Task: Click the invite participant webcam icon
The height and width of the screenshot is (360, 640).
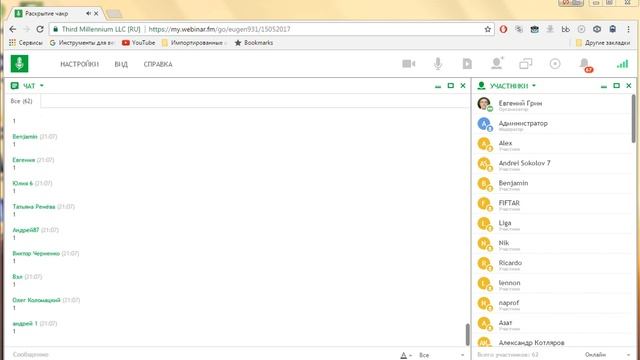Action: tap(497, 63)
